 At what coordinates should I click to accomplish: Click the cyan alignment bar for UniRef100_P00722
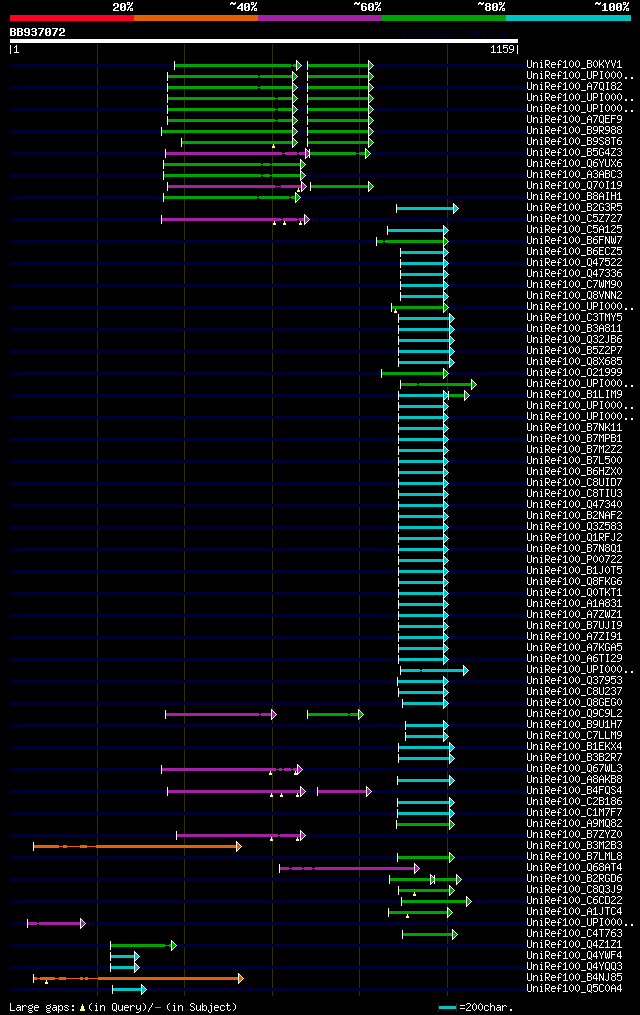423,561
